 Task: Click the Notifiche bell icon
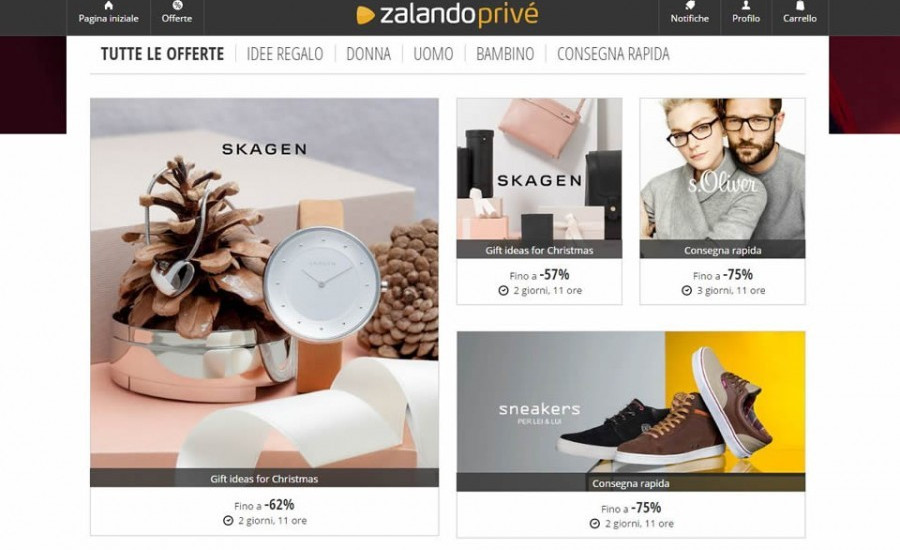[689, 5]
